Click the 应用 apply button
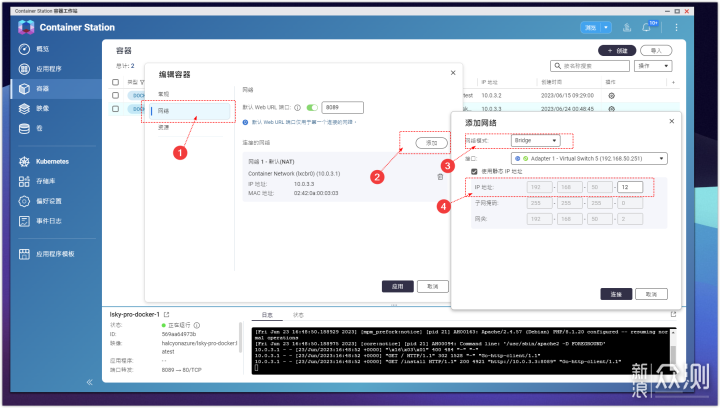720x408 pixels. 398,286
